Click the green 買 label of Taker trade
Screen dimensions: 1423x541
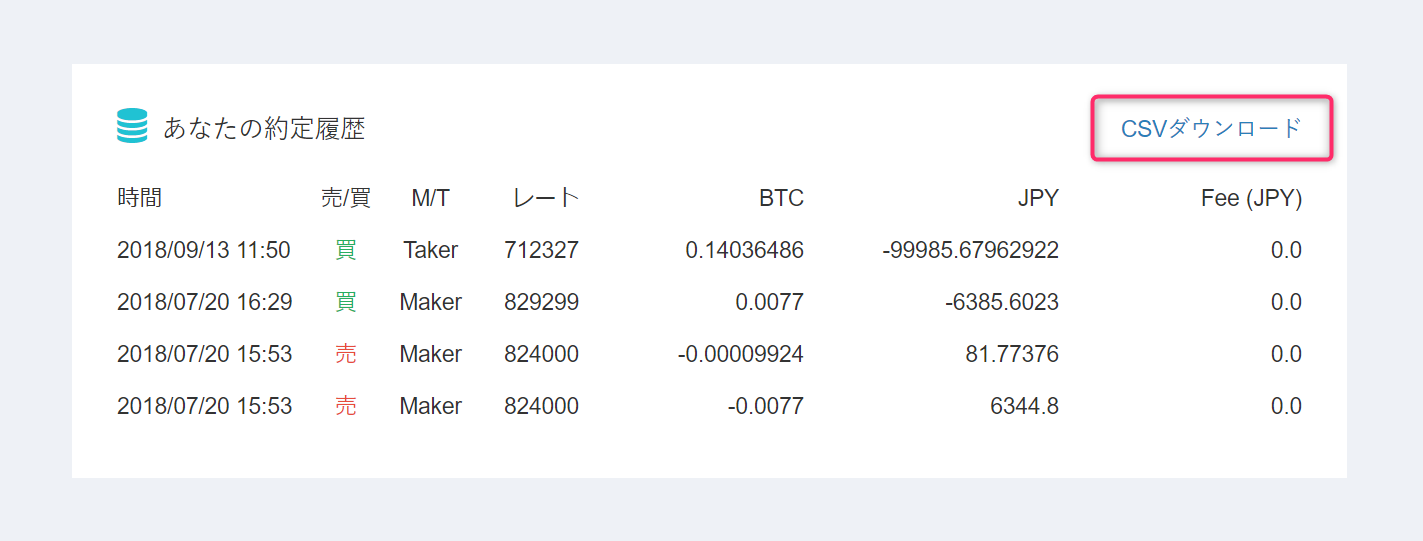pos(345,250)
